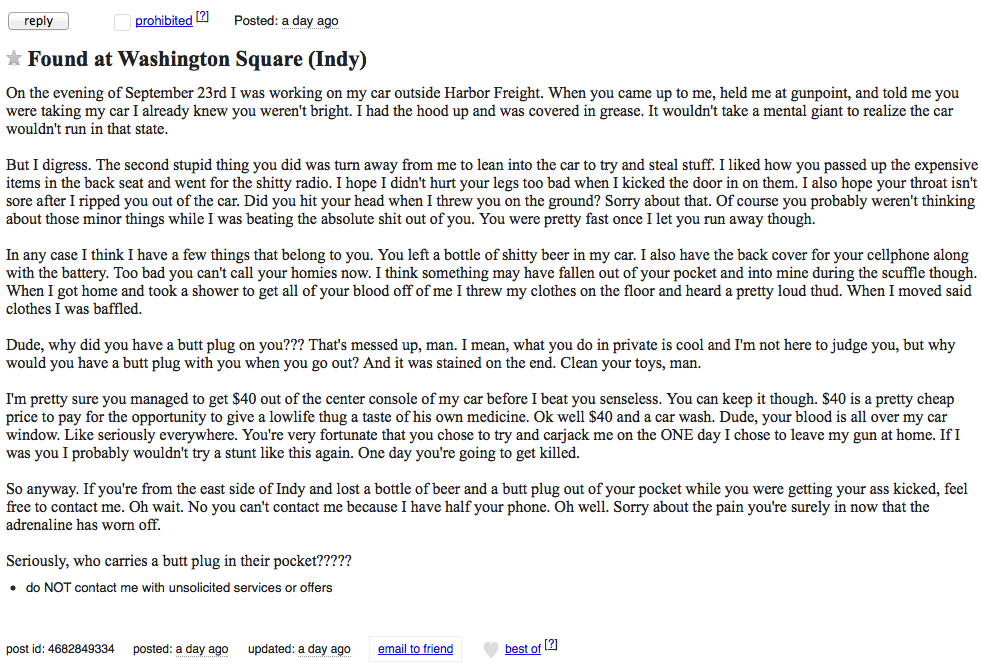Nominate the post via best of link

pyautogui.click(x=522, y=649)
